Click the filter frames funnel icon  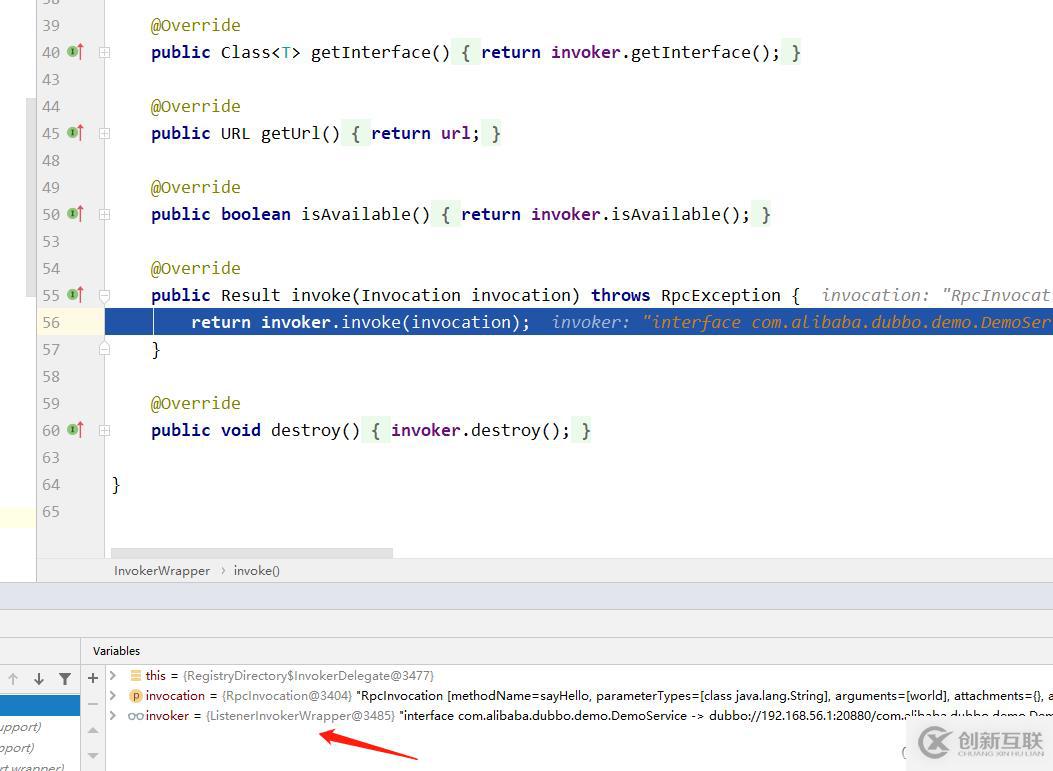[x=65, y=679]
